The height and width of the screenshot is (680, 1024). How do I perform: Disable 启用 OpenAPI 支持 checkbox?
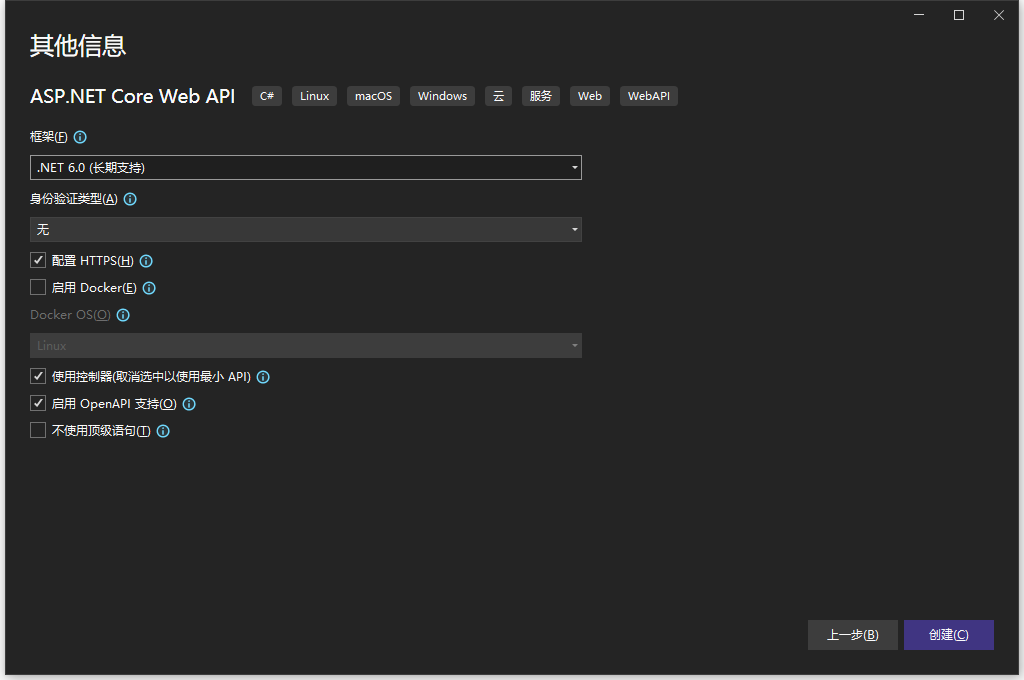[x=38, y=403]
